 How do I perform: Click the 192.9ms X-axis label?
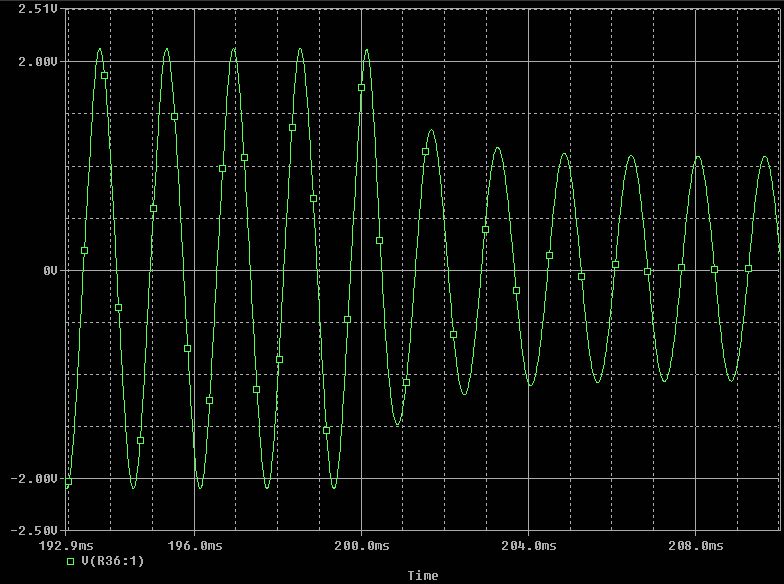point(66,546)
